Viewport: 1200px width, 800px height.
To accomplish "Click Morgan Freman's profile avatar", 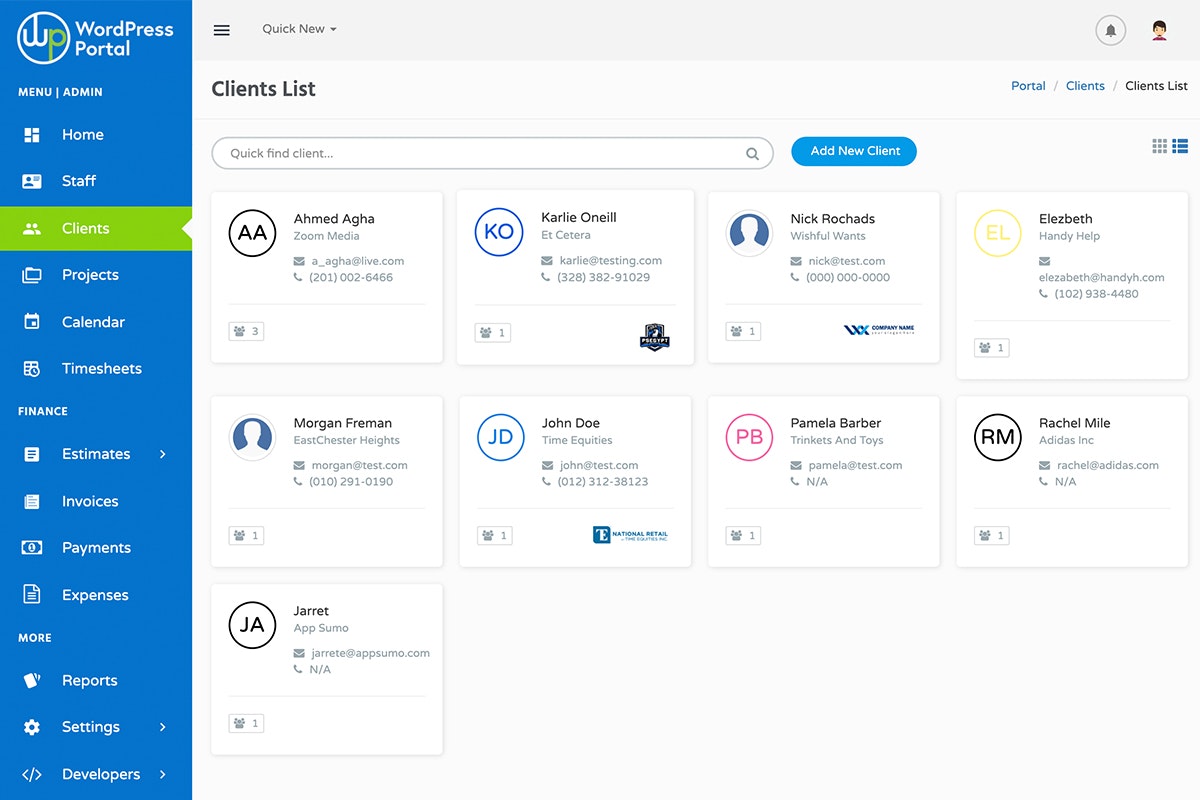I will [252, 437].
